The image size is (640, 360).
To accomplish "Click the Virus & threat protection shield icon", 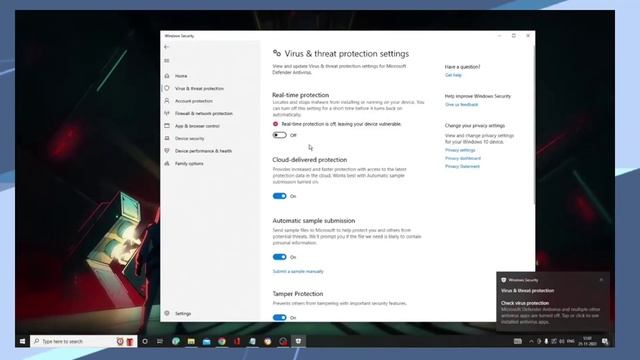I will (167, 88).
